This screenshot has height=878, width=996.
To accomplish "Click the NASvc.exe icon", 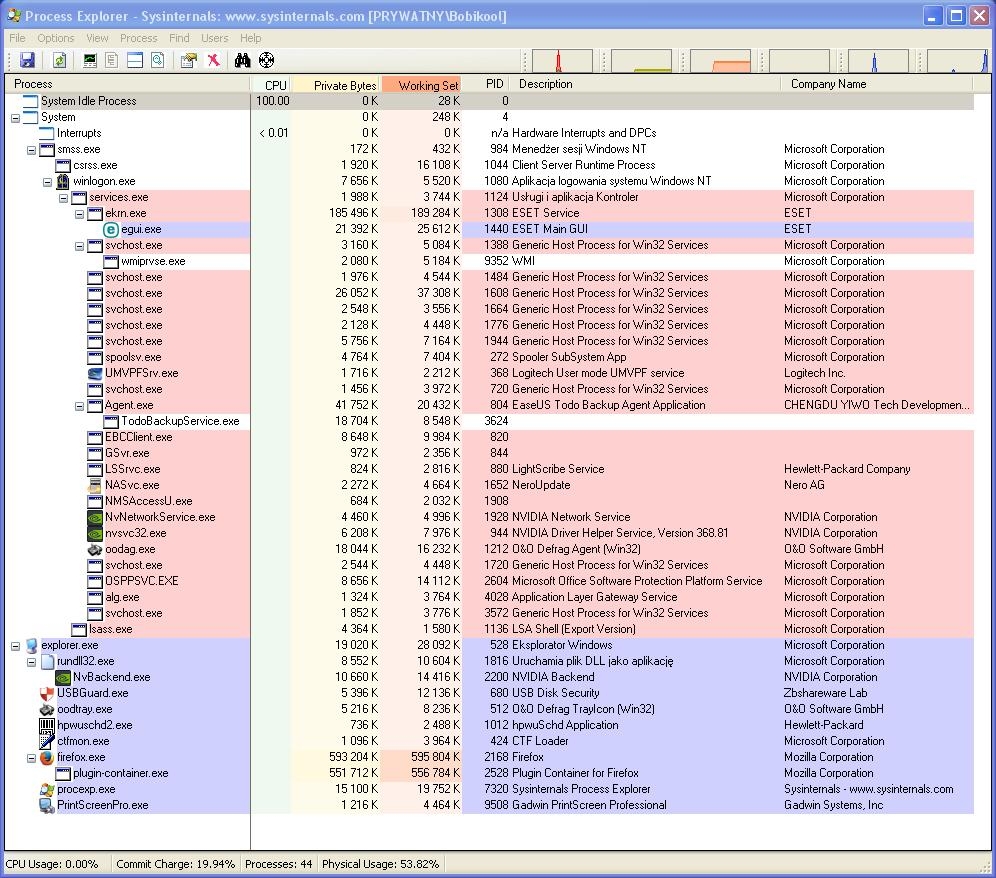I will coord(95,485).
